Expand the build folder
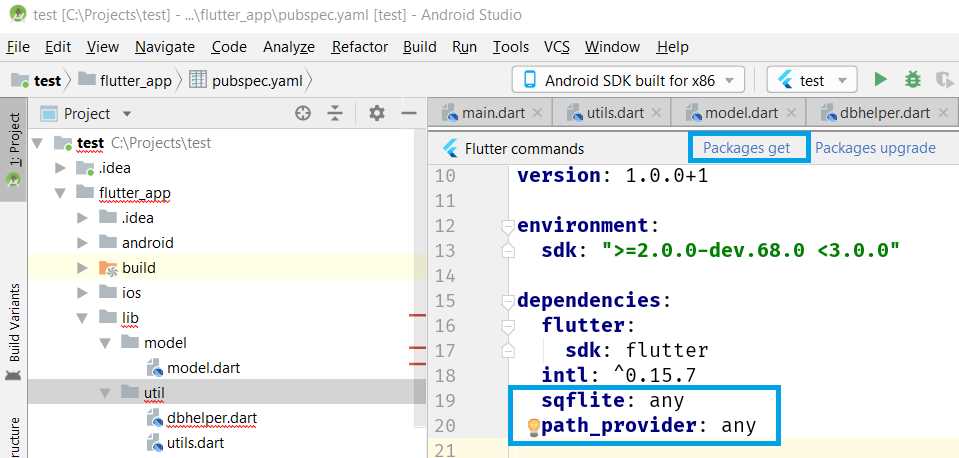The height and width of the screenshot is (458, 959). click(83, 268)
